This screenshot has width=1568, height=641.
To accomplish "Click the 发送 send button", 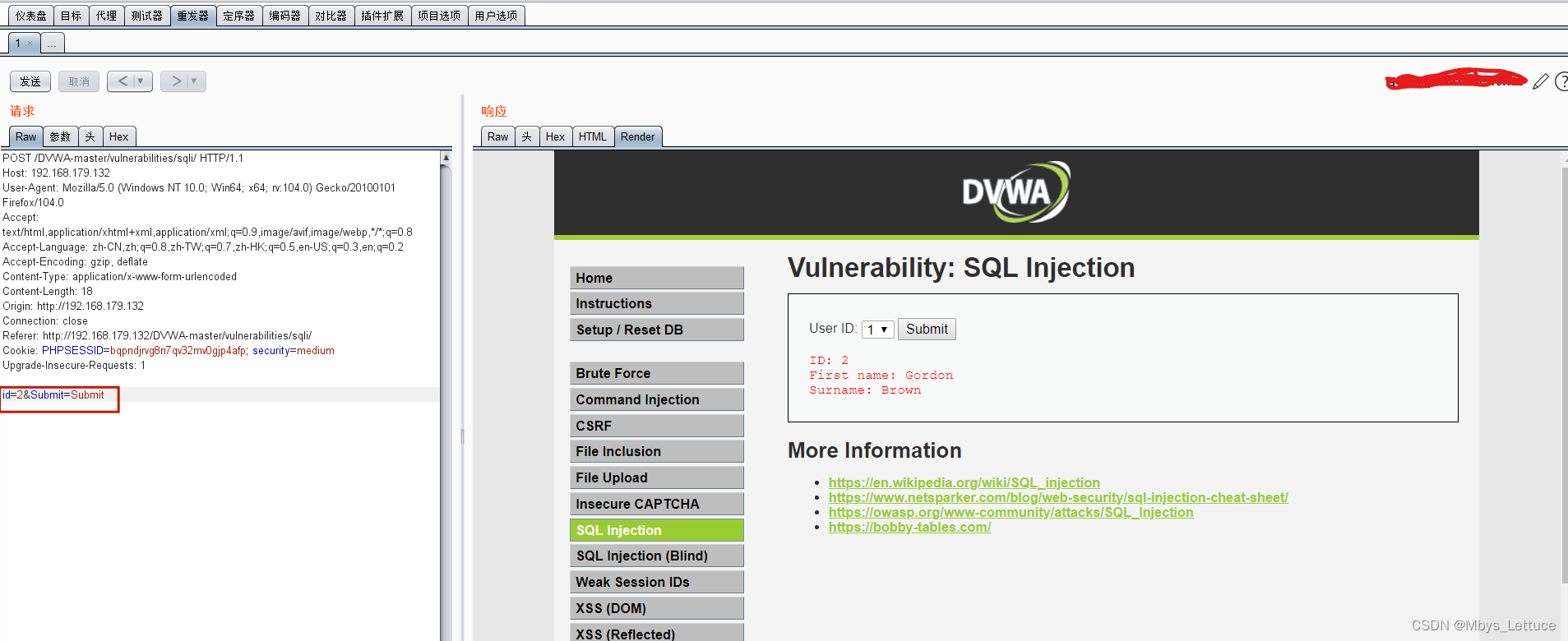I will [30, 81].
